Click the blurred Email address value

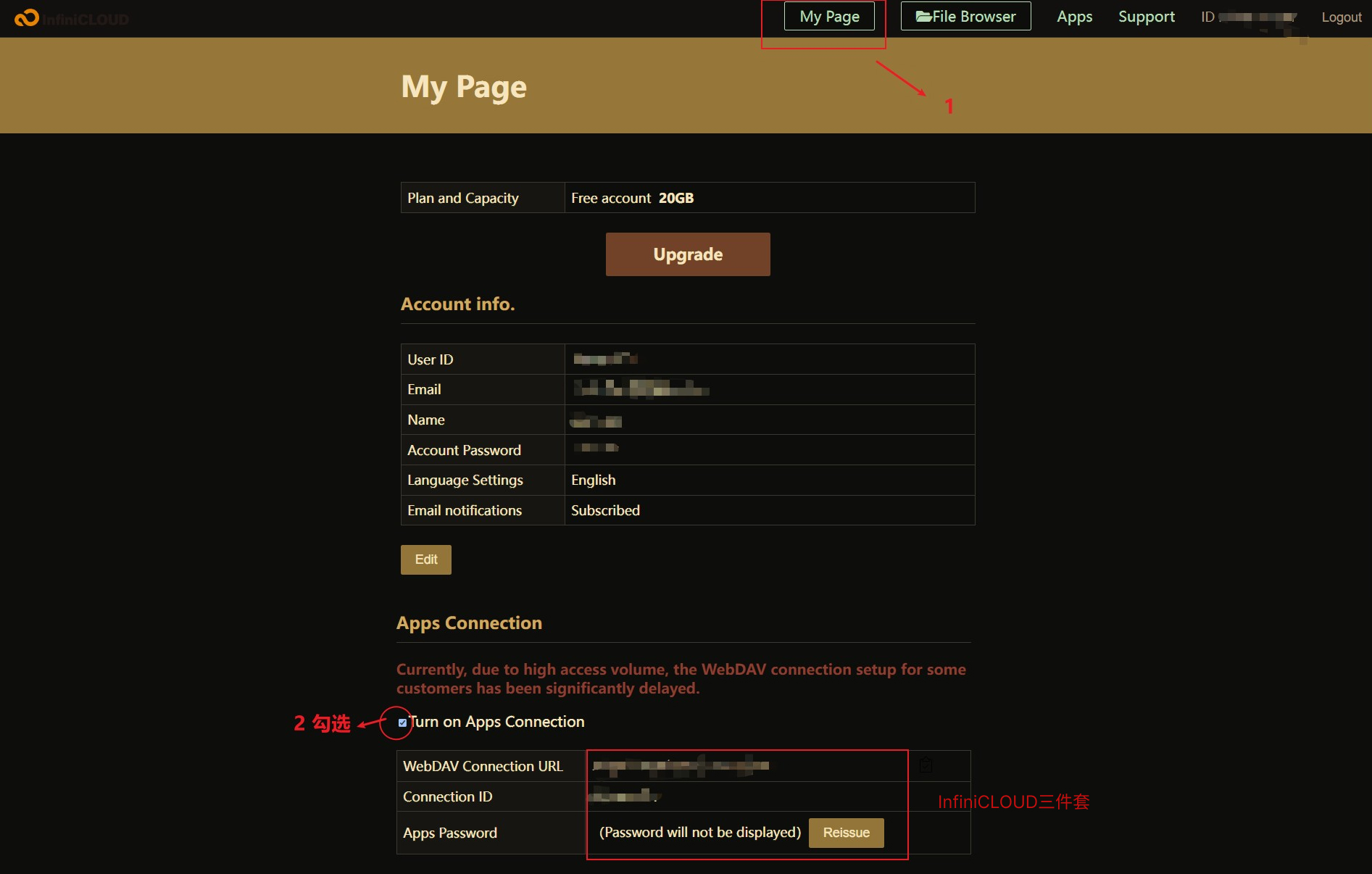point(641,389)
